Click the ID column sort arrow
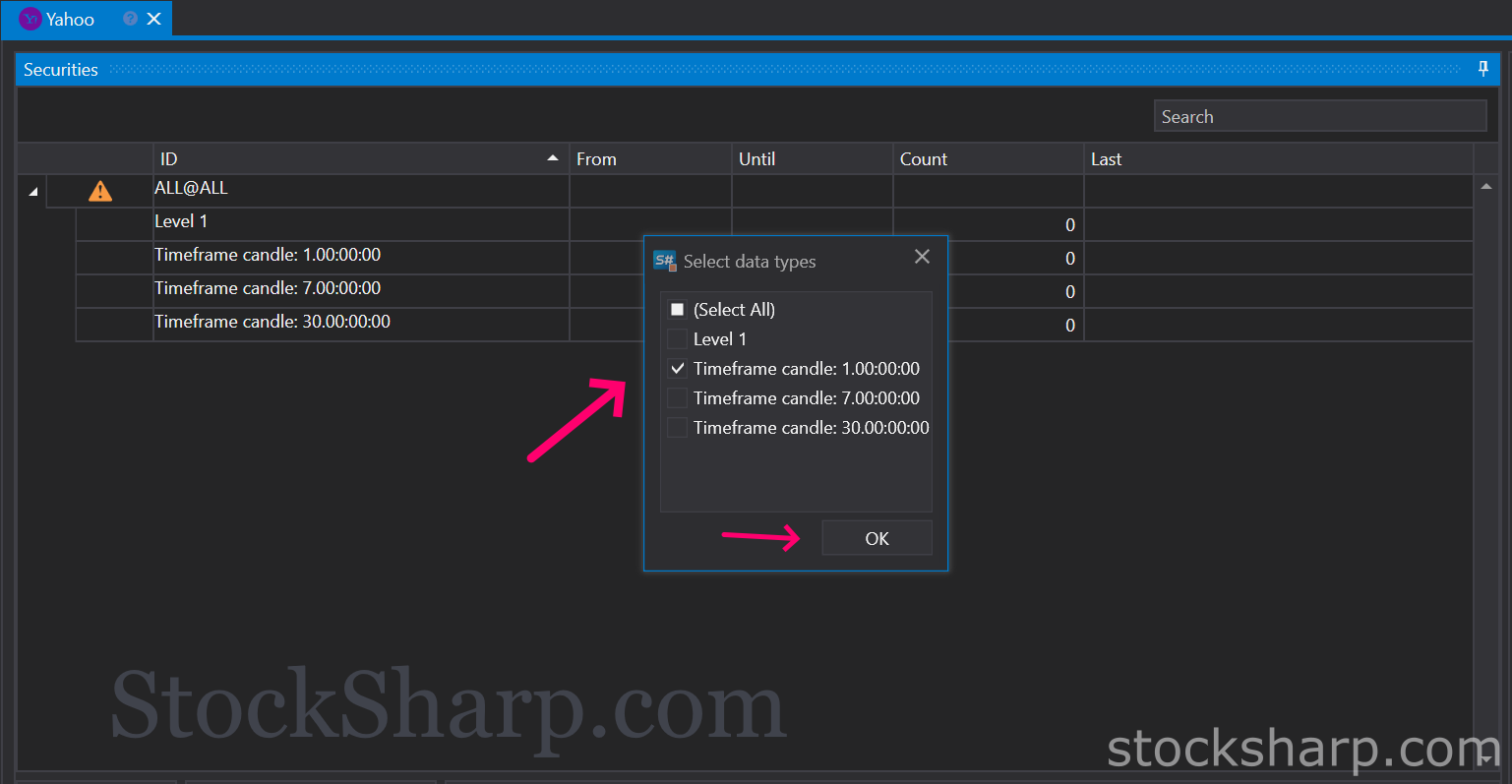The width and height of the screenshot is (1512, 784). pos(553,158)
